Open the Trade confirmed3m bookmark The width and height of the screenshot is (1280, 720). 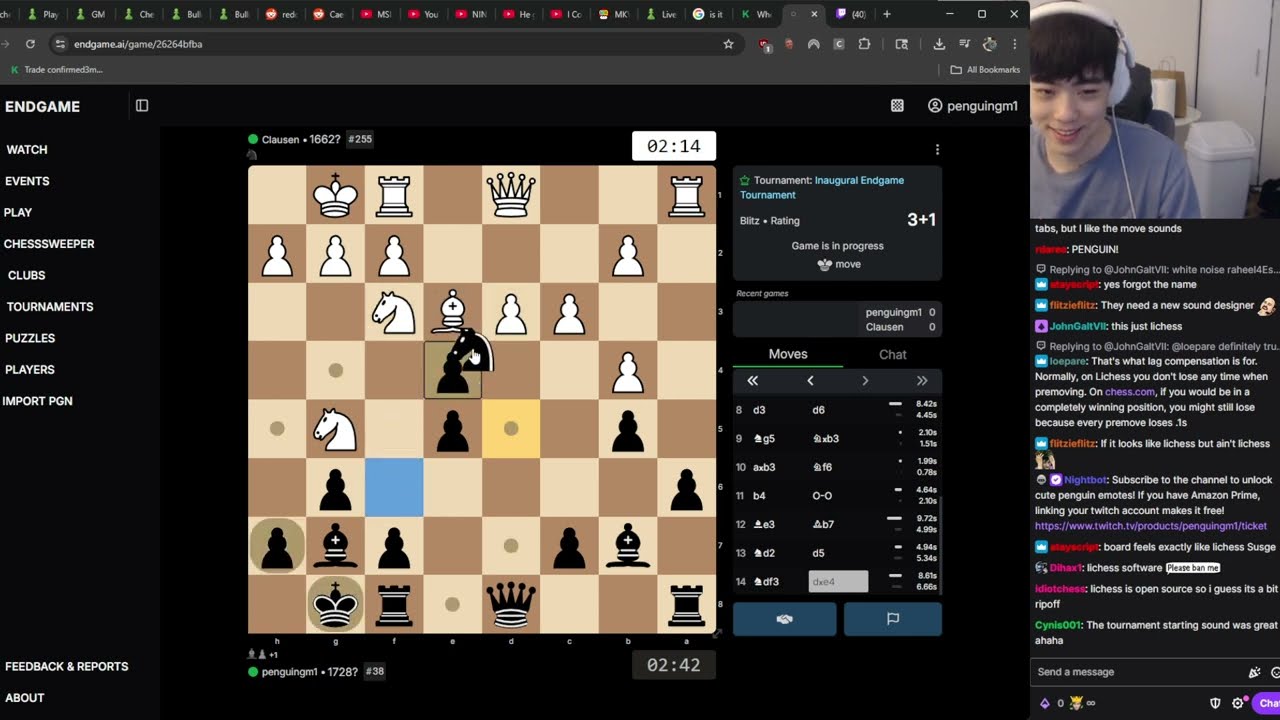(56, 70)
